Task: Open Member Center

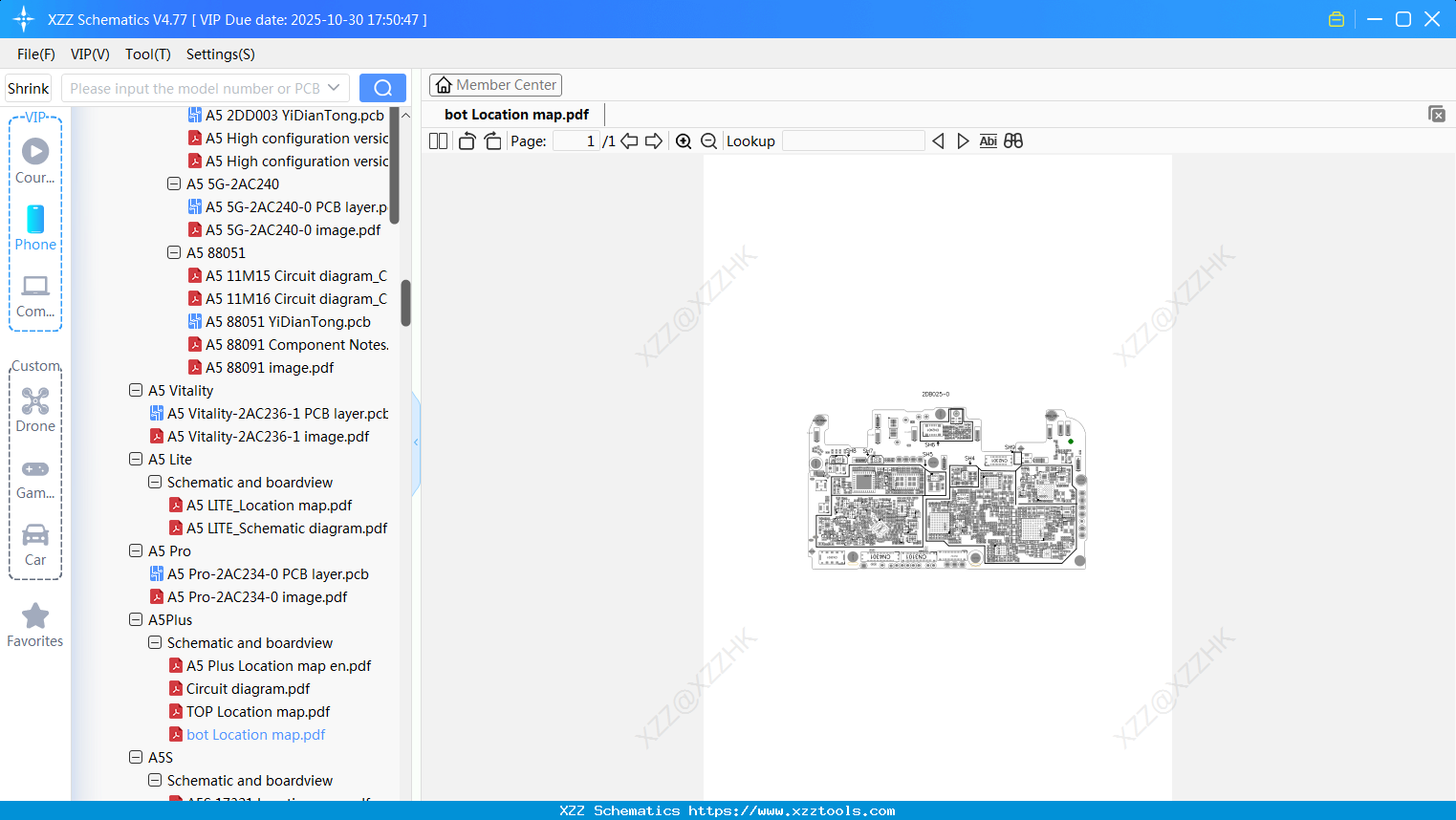Action: click(495, 85)
